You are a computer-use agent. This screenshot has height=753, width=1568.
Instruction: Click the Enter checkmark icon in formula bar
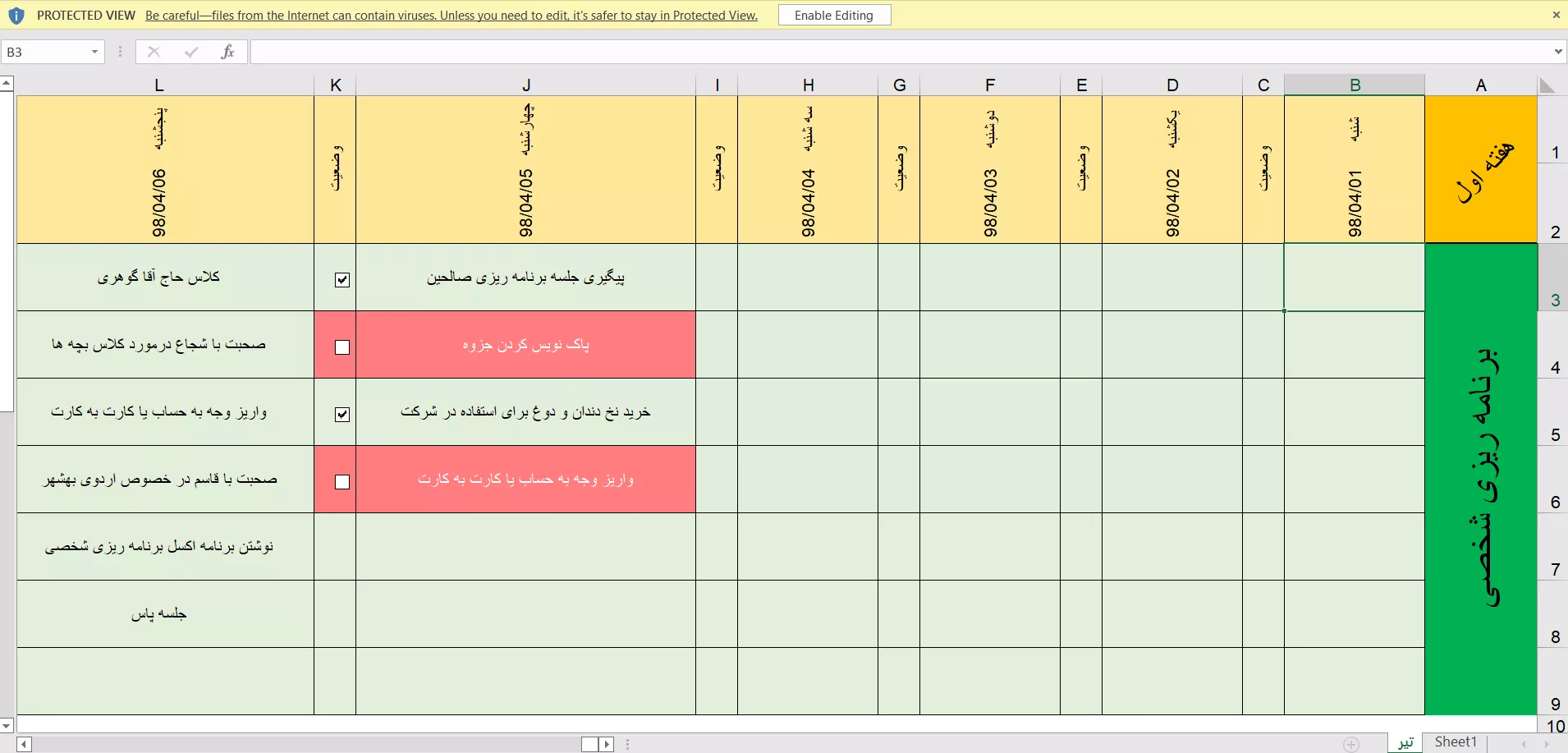191,52
